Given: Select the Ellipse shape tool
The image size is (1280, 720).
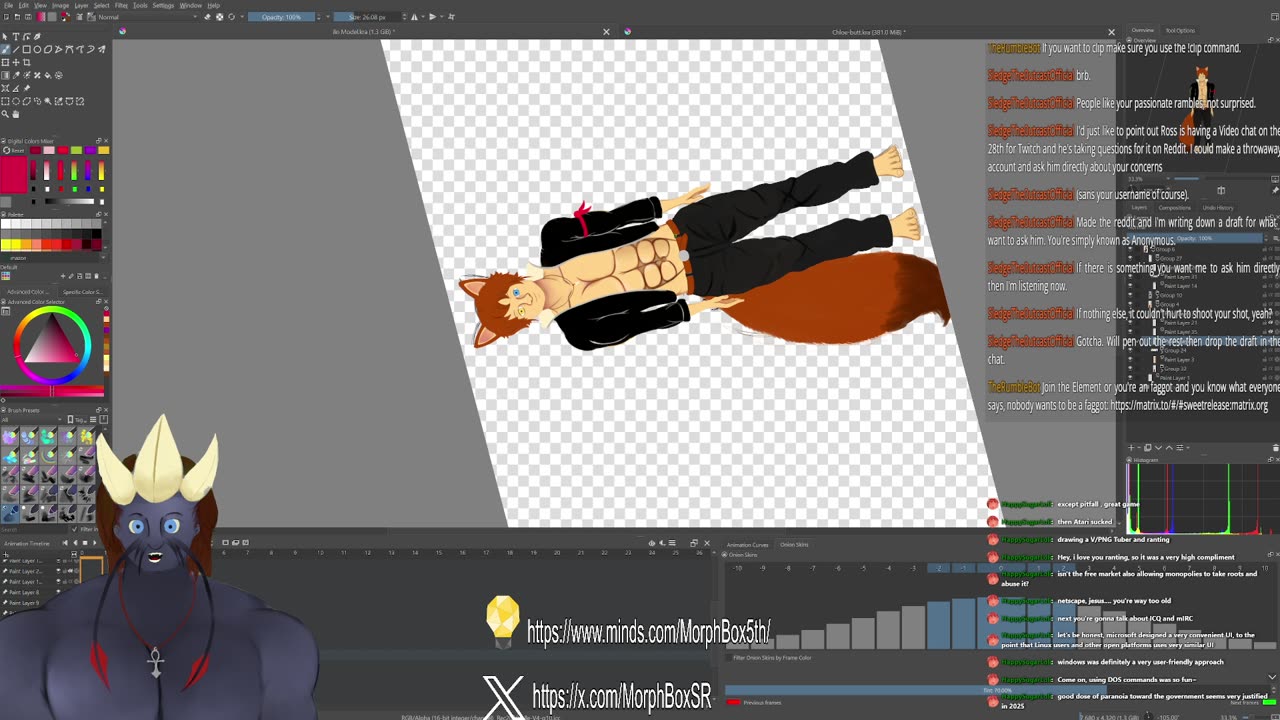Looking at the screenshot, I should coord(37,49).
